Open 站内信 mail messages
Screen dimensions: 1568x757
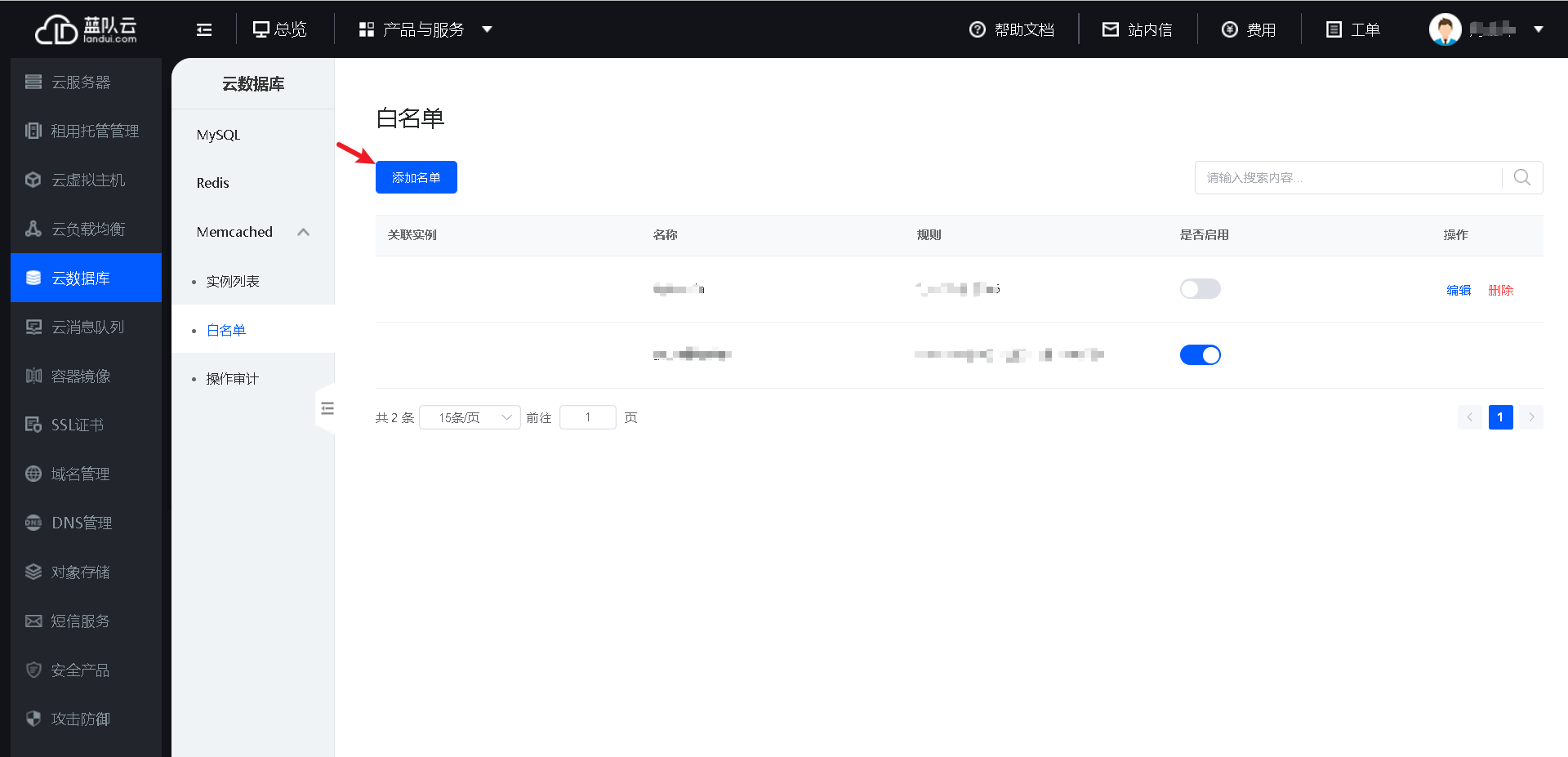(x=1137, y=30)
